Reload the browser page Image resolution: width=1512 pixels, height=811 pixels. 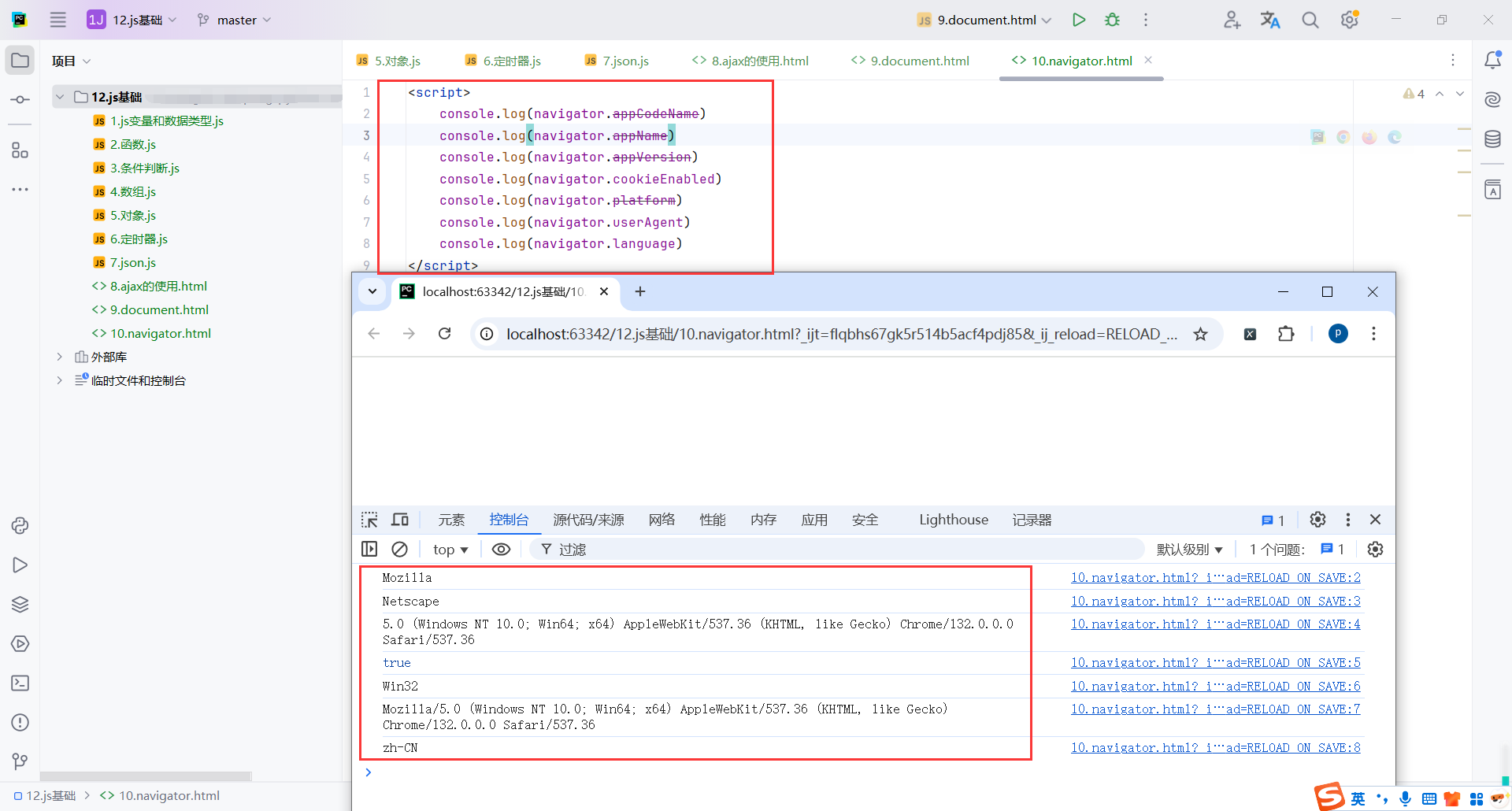click(x=445, y=334)
